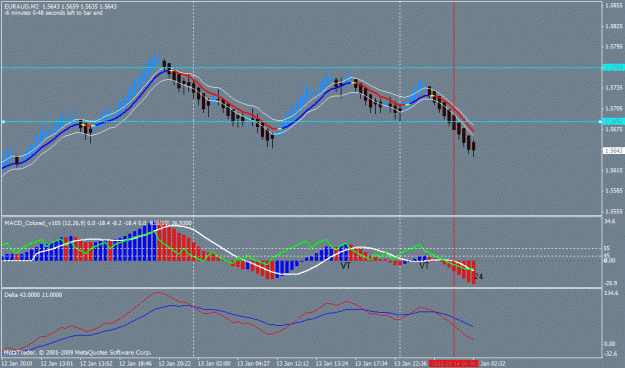The image size is (625, 368).
Task: Click the 134.6 value on Delta scale
Action: pyautogui.click(x=611, y=293)
